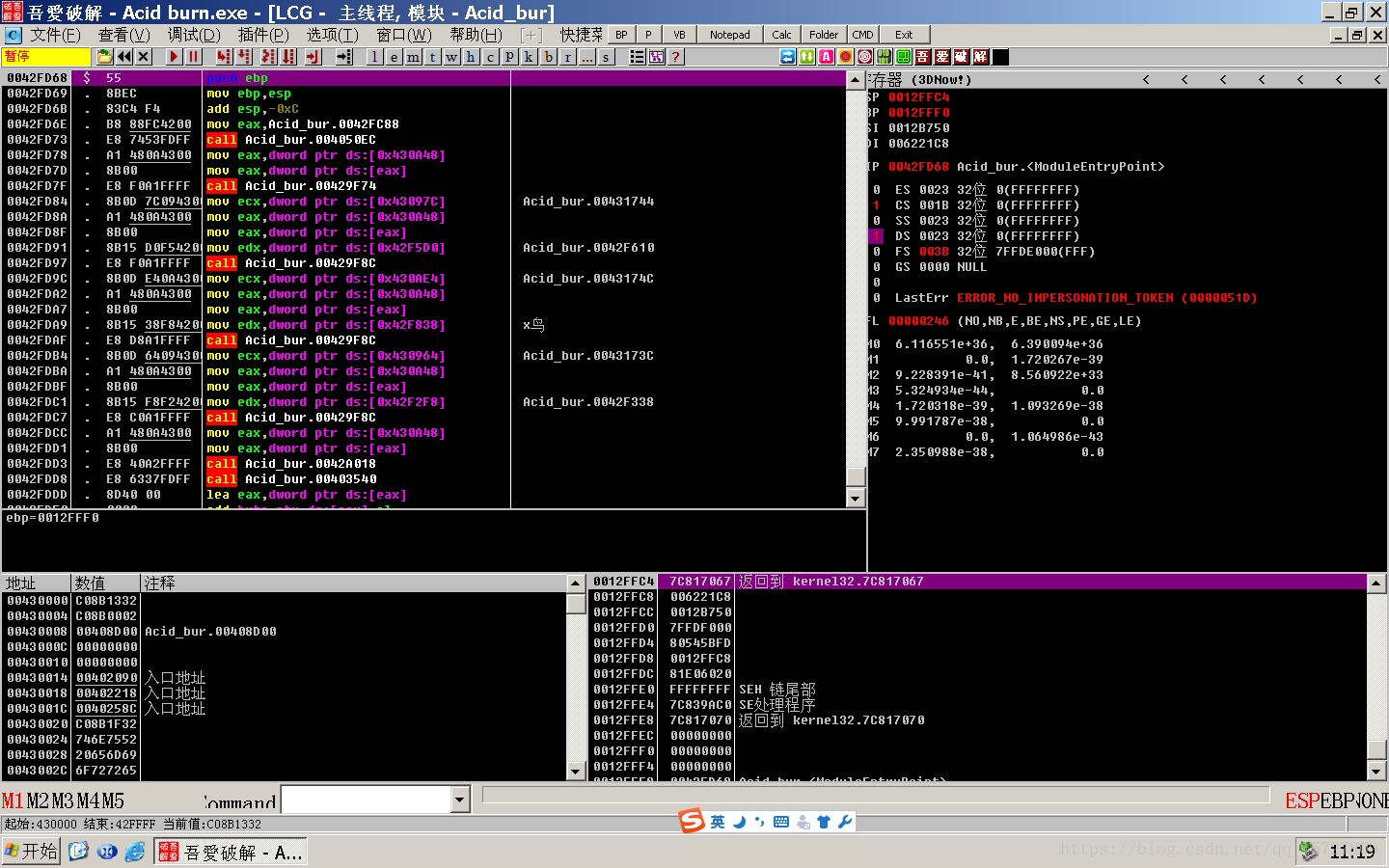Click the Debugging options list icon
The height and width of the screenshot is (868, 1389).
coord(638,57)
